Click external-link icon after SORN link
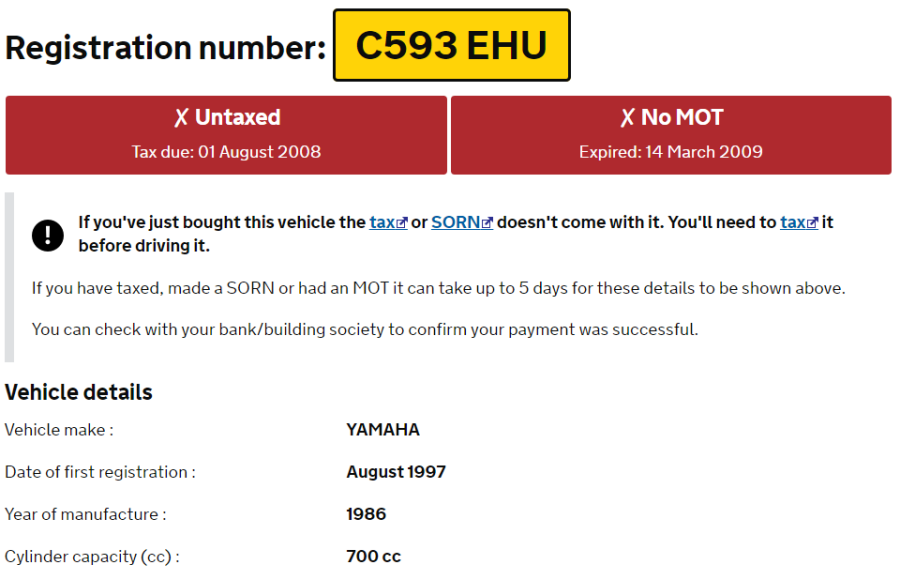900x580 pixels. [487, 223]
